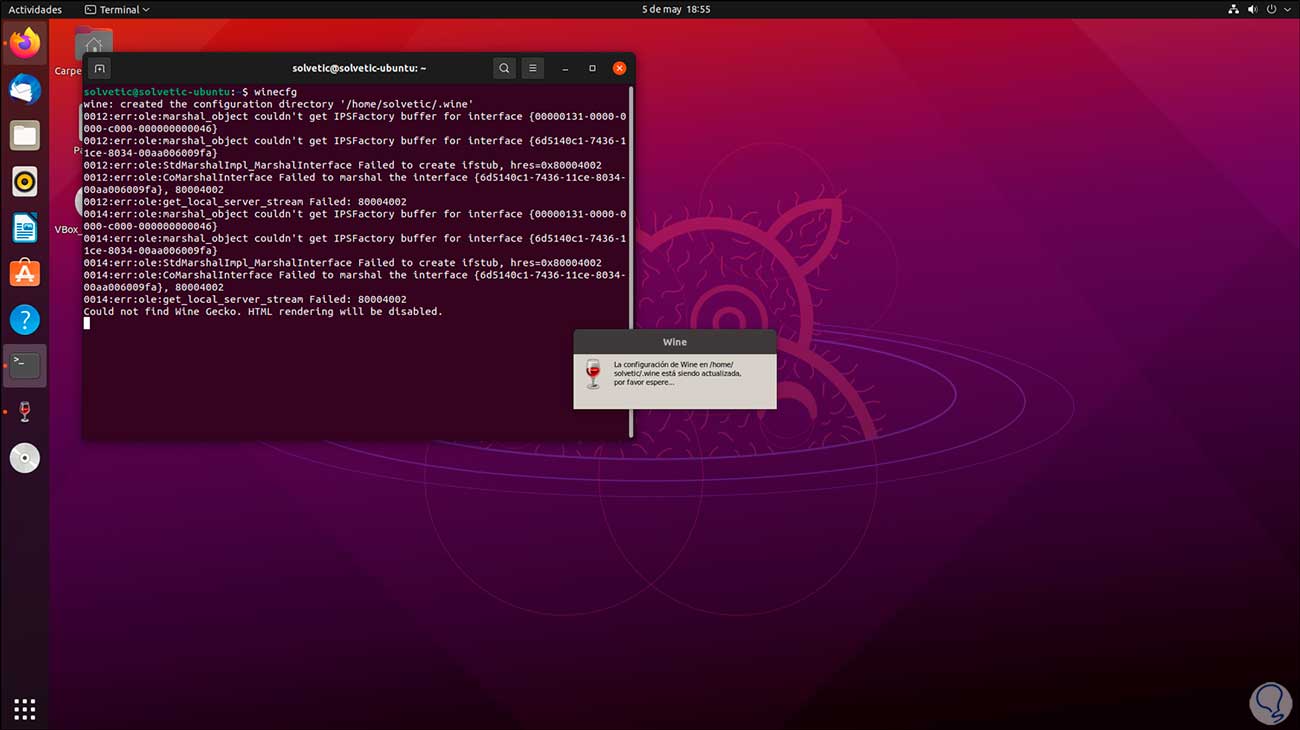Click the Terminal icon in dock
The image size is (1300, 730).
[x=25, y=365]
